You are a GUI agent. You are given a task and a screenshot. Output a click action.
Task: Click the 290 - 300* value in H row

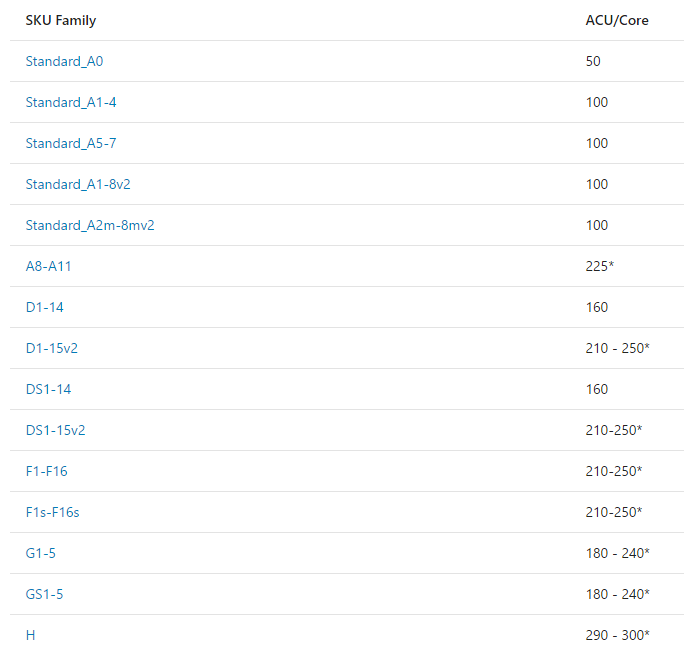point(617,636)
